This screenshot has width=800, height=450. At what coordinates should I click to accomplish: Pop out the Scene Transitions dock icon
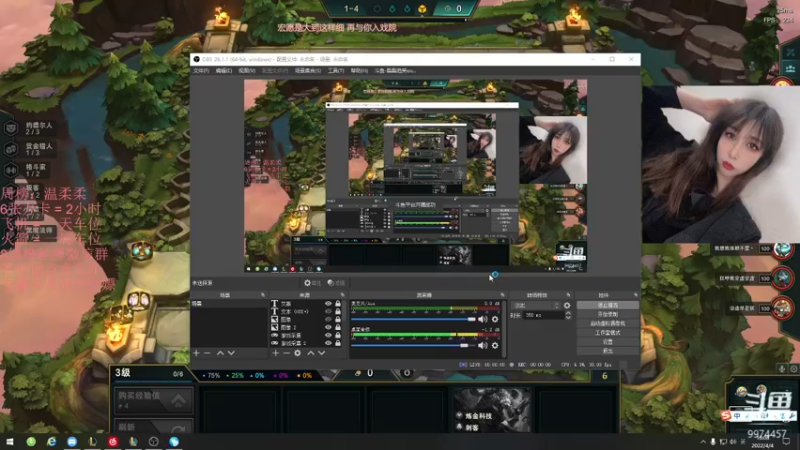568,295
